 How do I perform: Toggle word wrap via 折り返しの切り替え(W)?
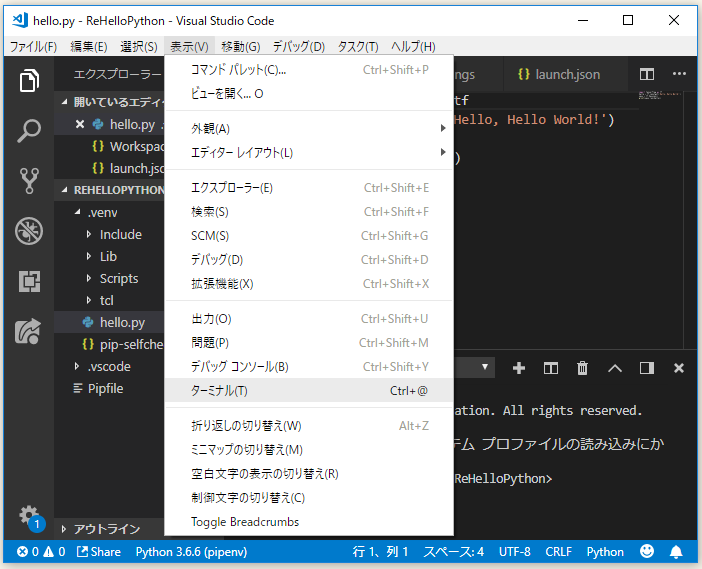coord(309,426)
